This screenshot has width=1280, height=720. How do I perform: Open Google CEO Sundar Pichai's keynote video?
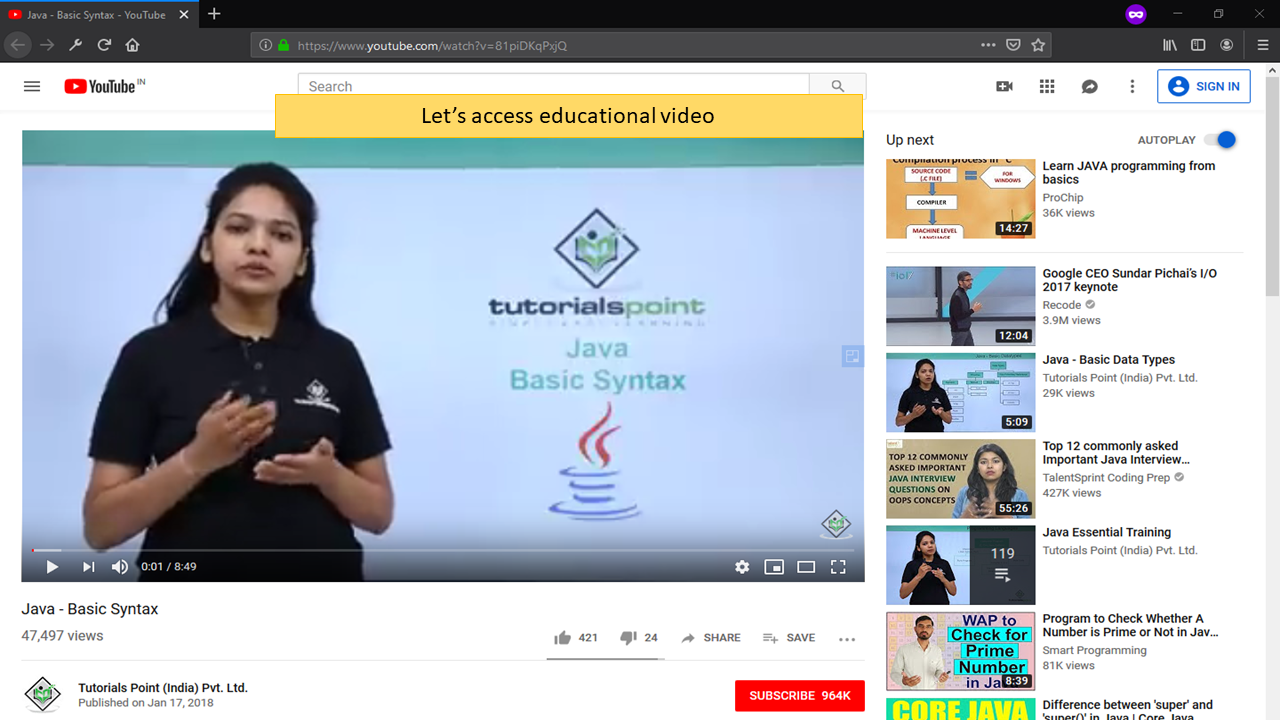960,306
